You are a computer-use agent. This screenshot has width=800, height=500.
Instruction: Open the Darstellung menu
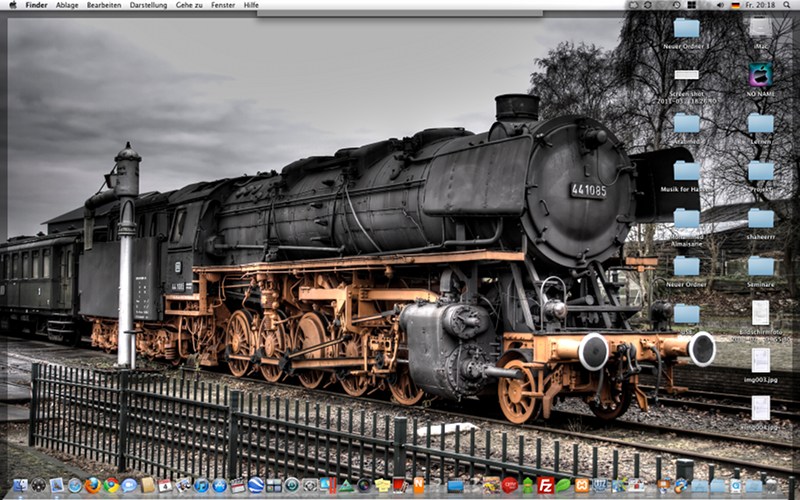148,5
